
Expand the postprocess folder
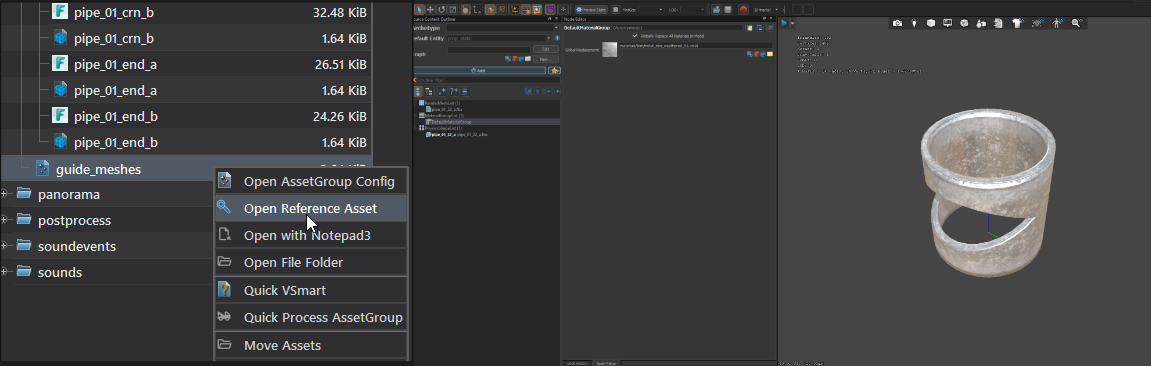coord(4,220)
